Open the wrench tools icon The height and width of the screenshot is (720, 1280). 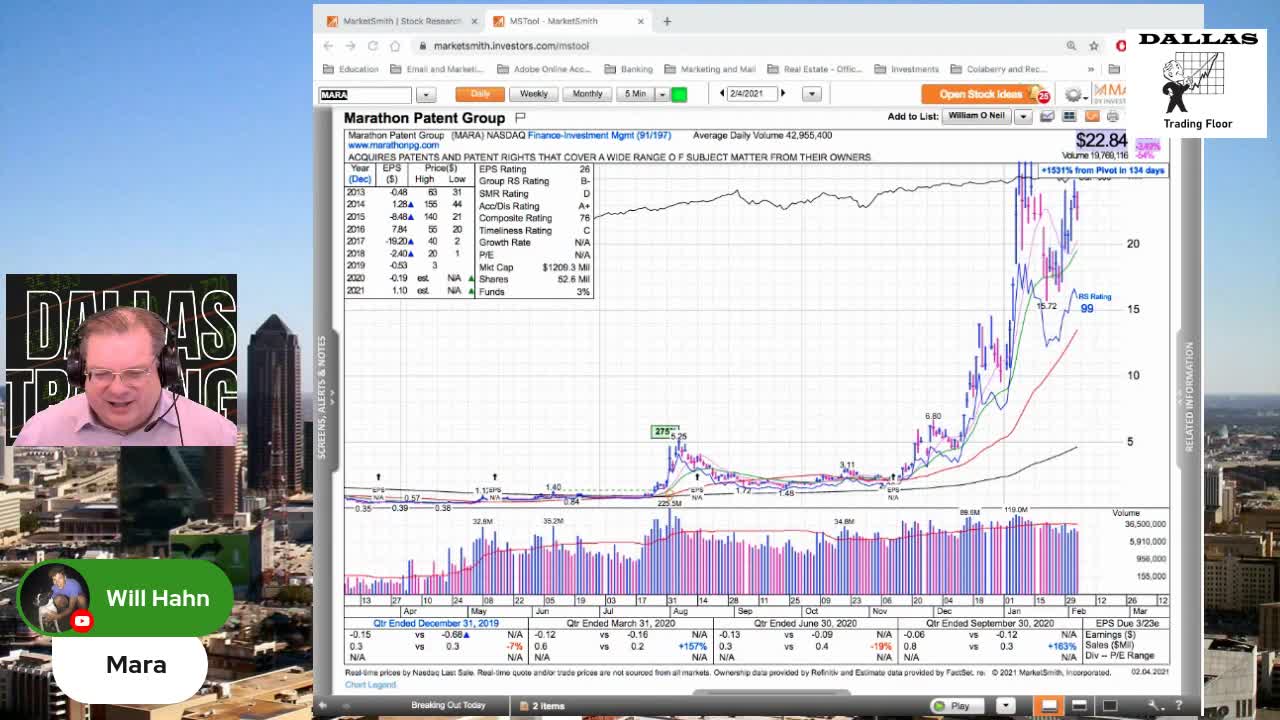click(x=1155, y=705)
